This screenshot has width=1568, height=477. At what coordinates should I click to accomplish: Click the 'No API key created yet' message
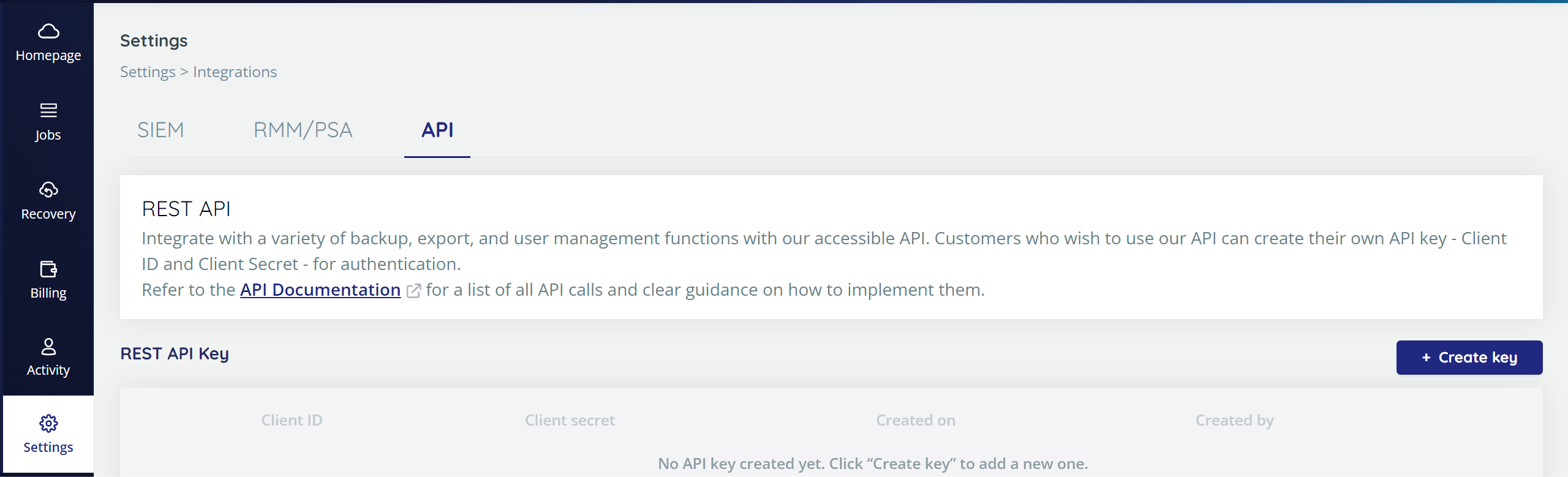(x=873, y=464)
